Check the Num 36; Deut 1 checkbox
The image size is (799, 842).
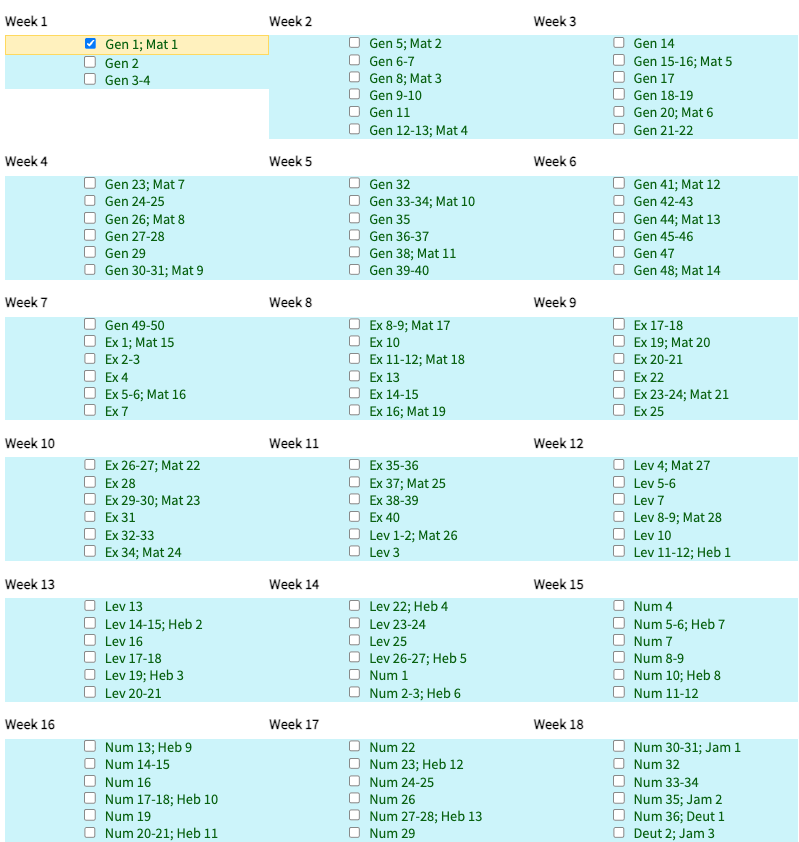click(x=619, y=816)
